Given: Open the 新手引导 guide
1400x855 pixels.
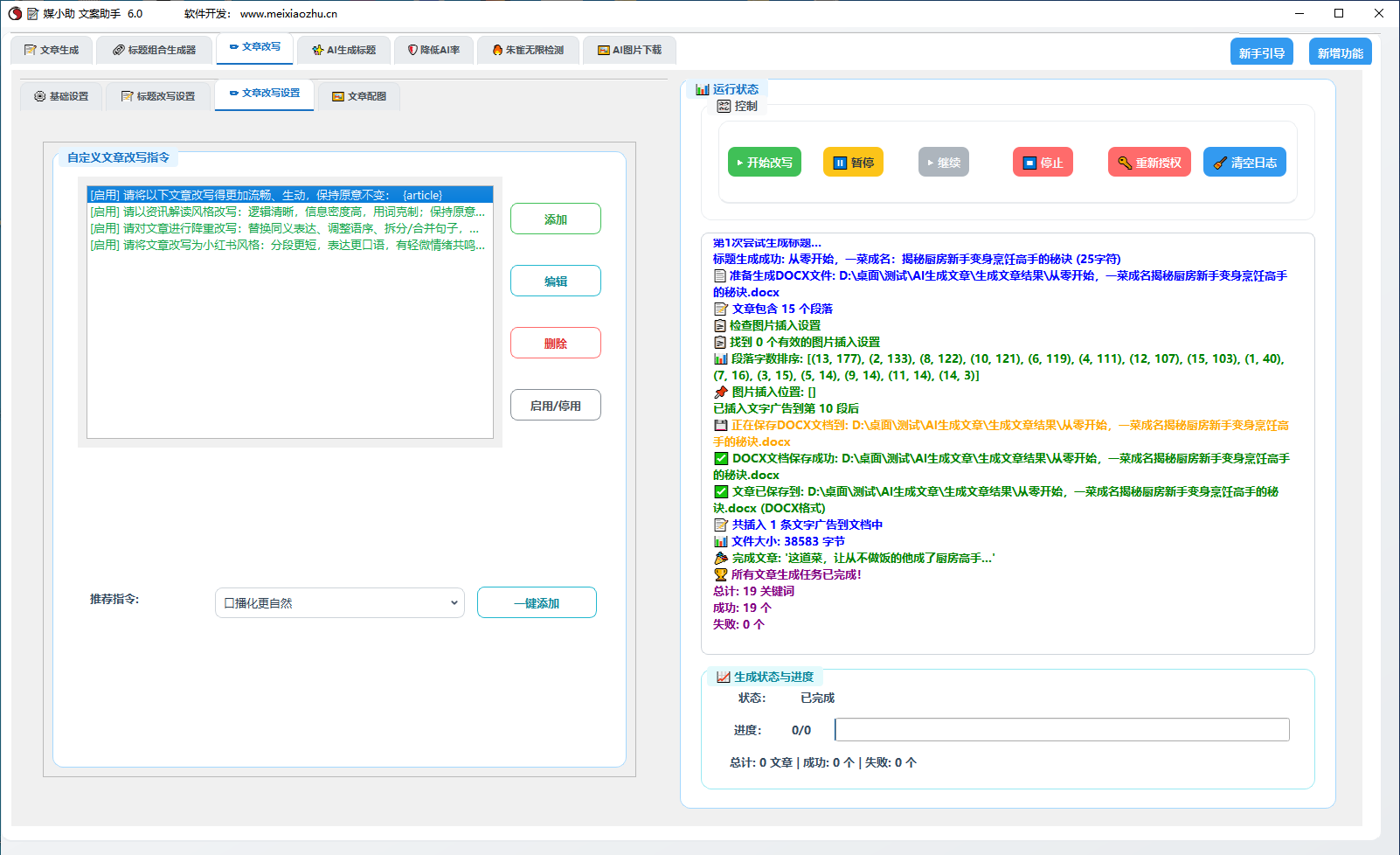Looking at the screenshot, I should coord(1261,53).
